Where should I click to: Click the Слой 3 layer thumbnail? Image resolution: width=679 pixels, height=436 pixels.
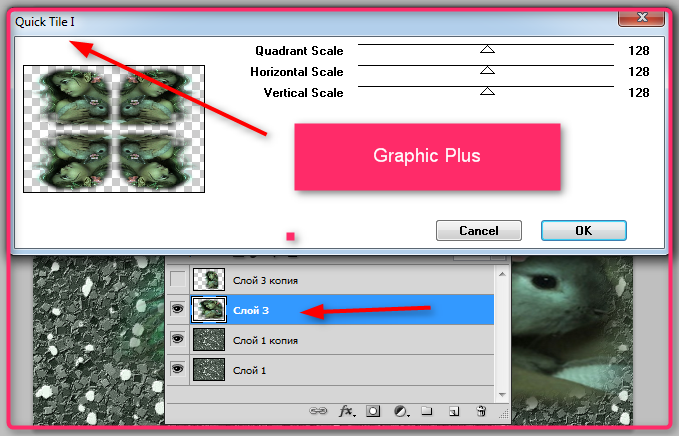pyautogui.click(x=209, y=309)
